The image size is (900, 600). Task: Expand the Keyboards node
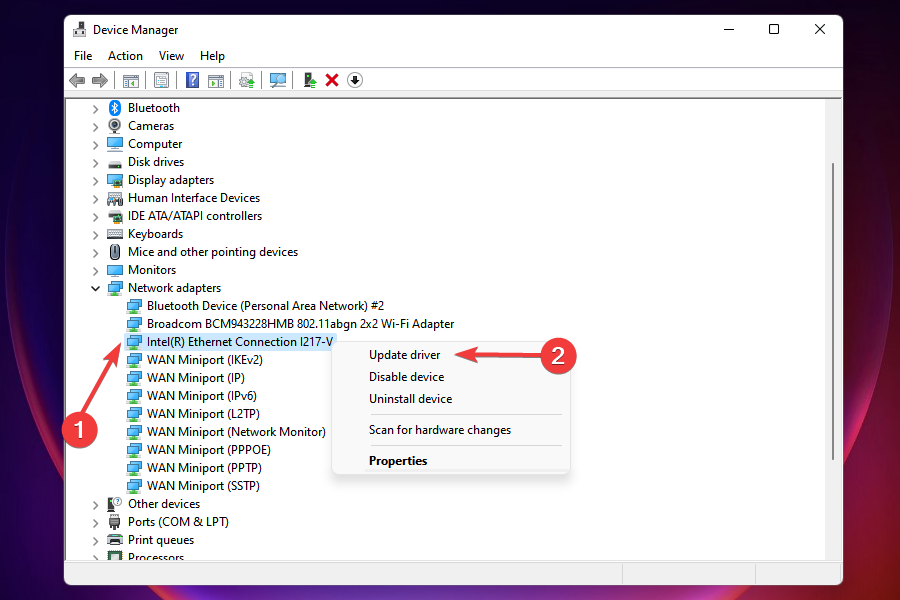pos(95,234)
